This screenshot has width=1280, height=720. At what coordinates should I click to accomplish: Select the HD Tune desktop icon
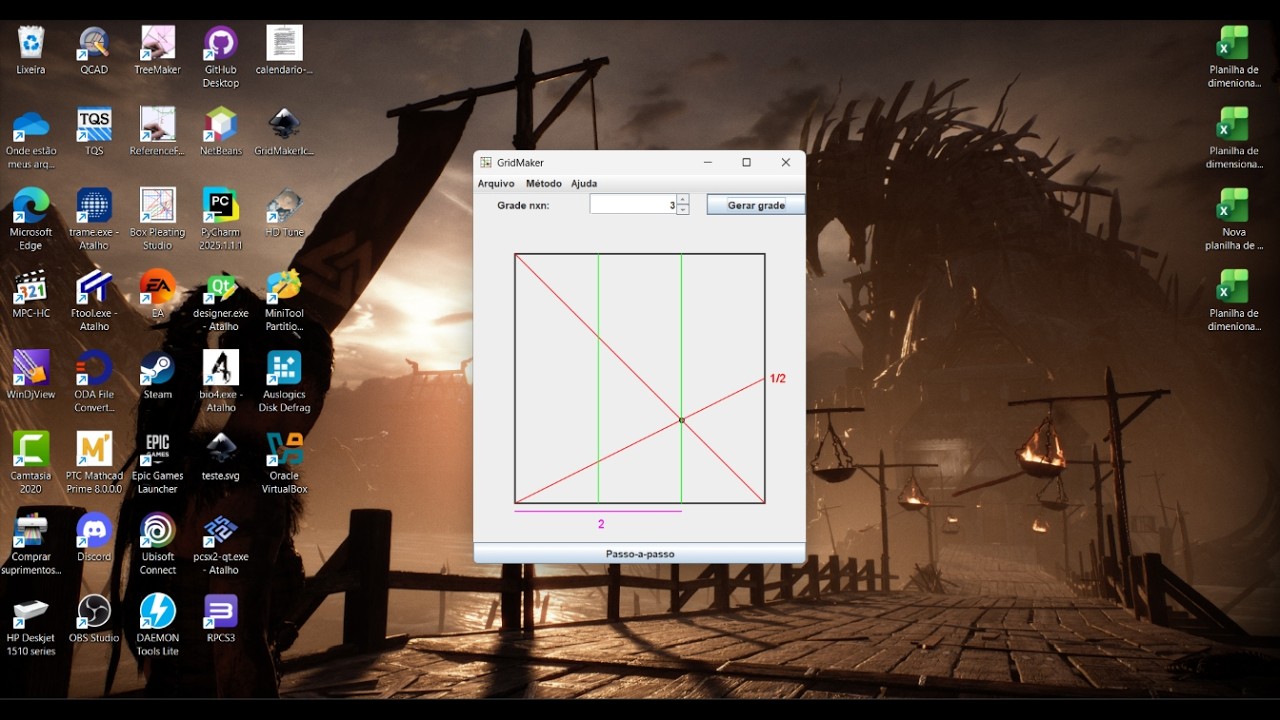click(x=284, y=212)
